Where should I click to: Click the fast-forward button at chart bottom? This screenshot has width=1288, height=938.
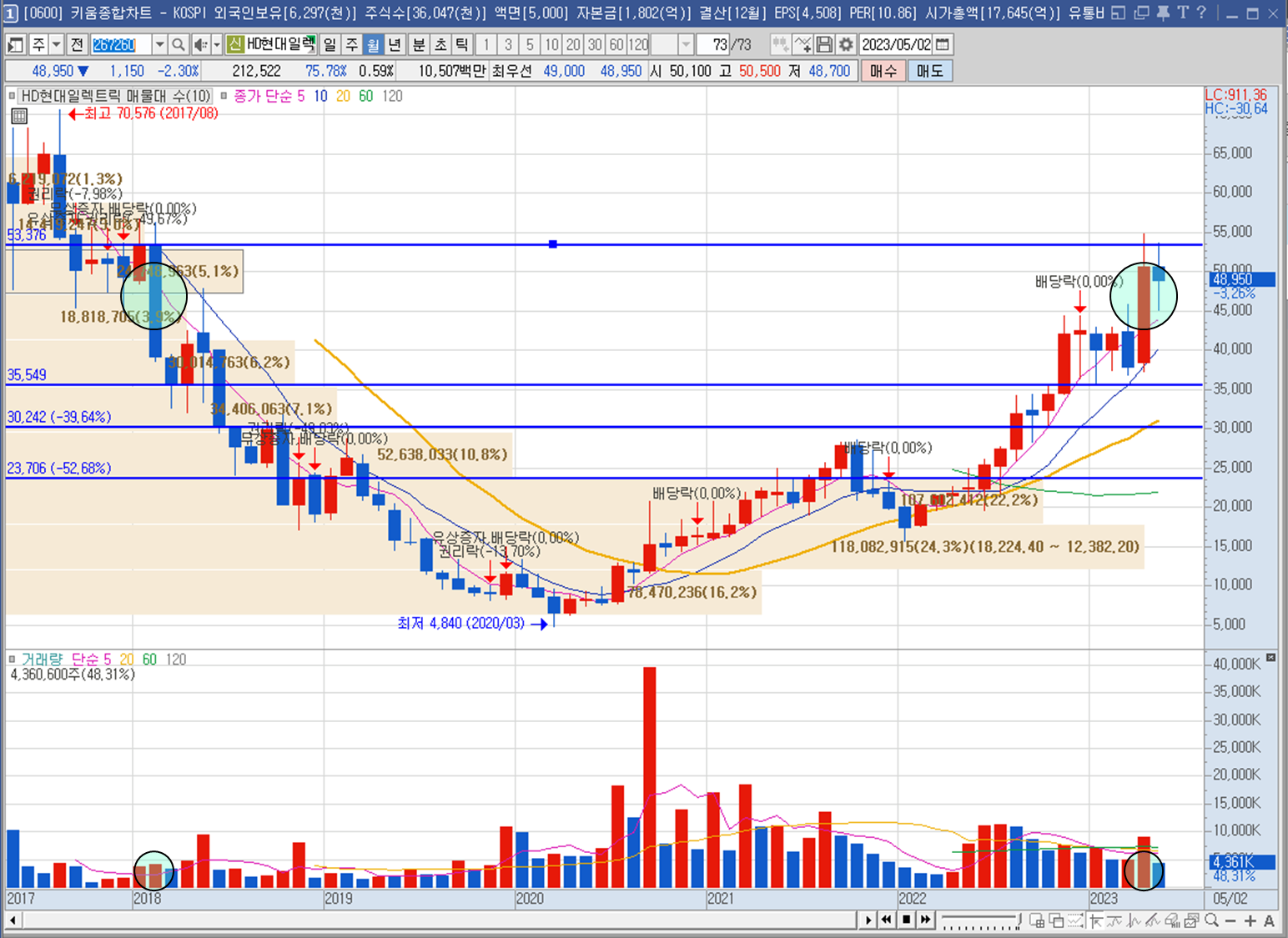pos(925,920)
